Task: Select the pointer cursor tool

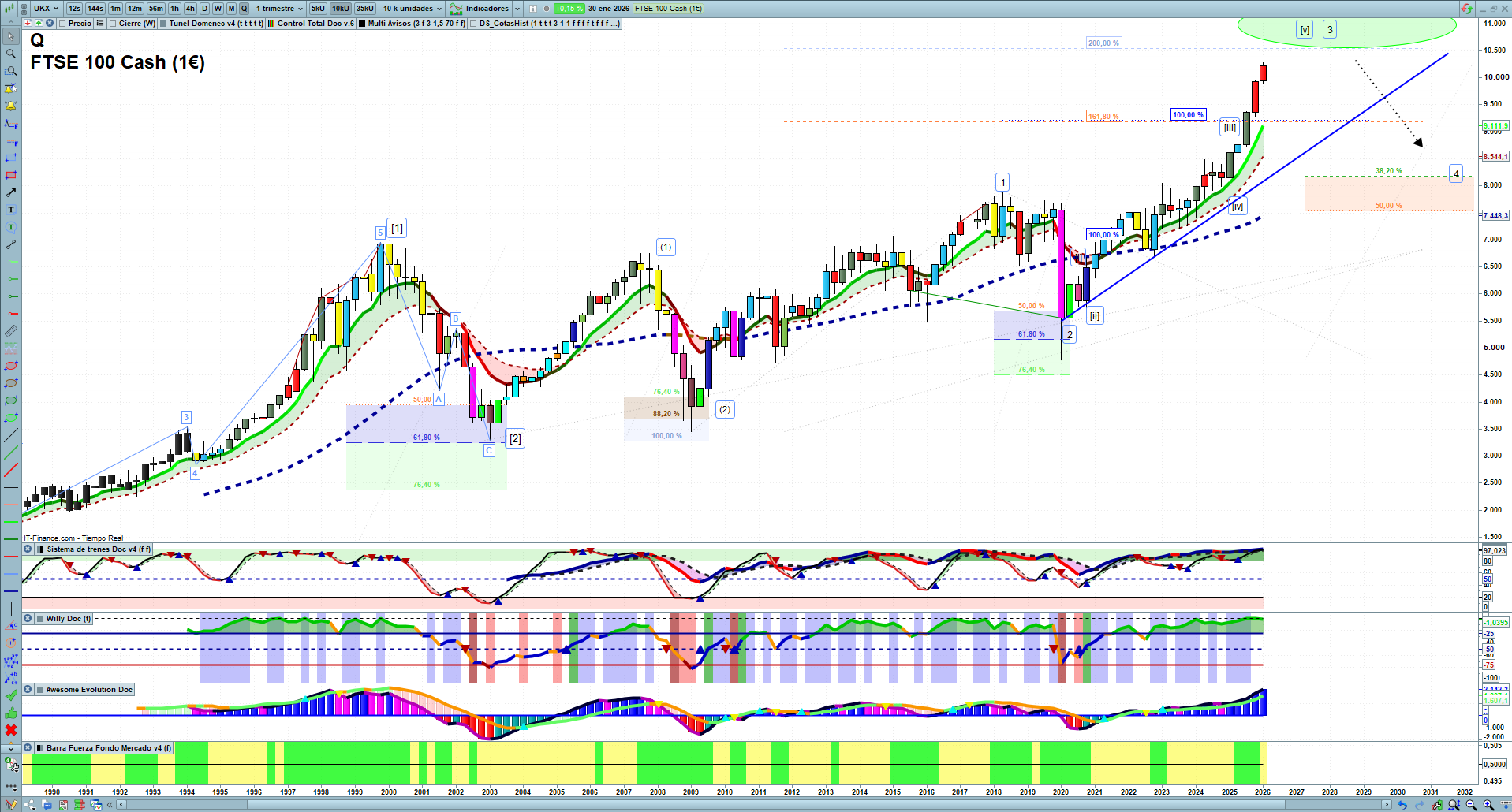Action: click(11, 36)
